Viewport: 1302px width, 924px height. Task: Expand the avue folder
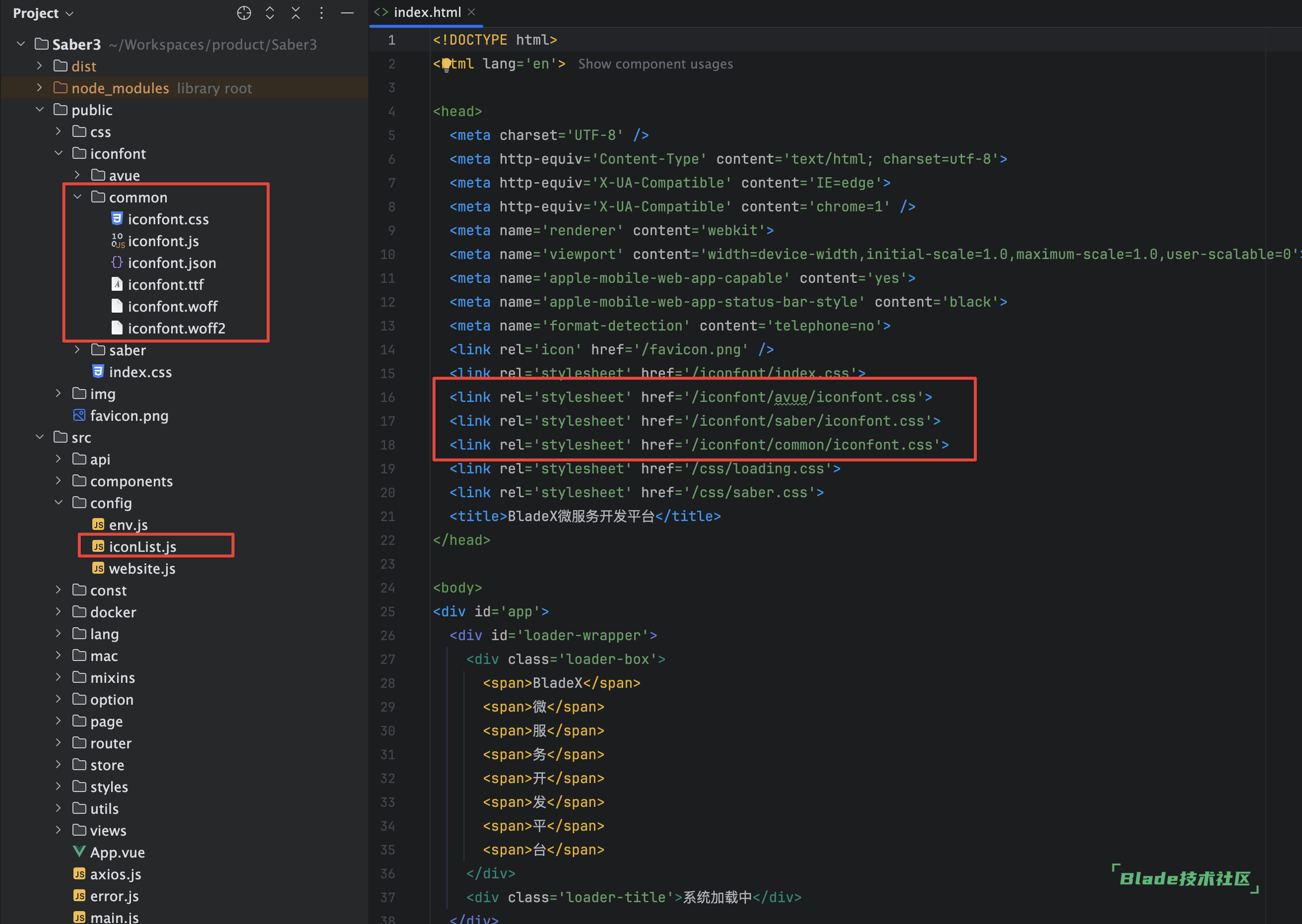pyautogui.click(x=77, y=175)
